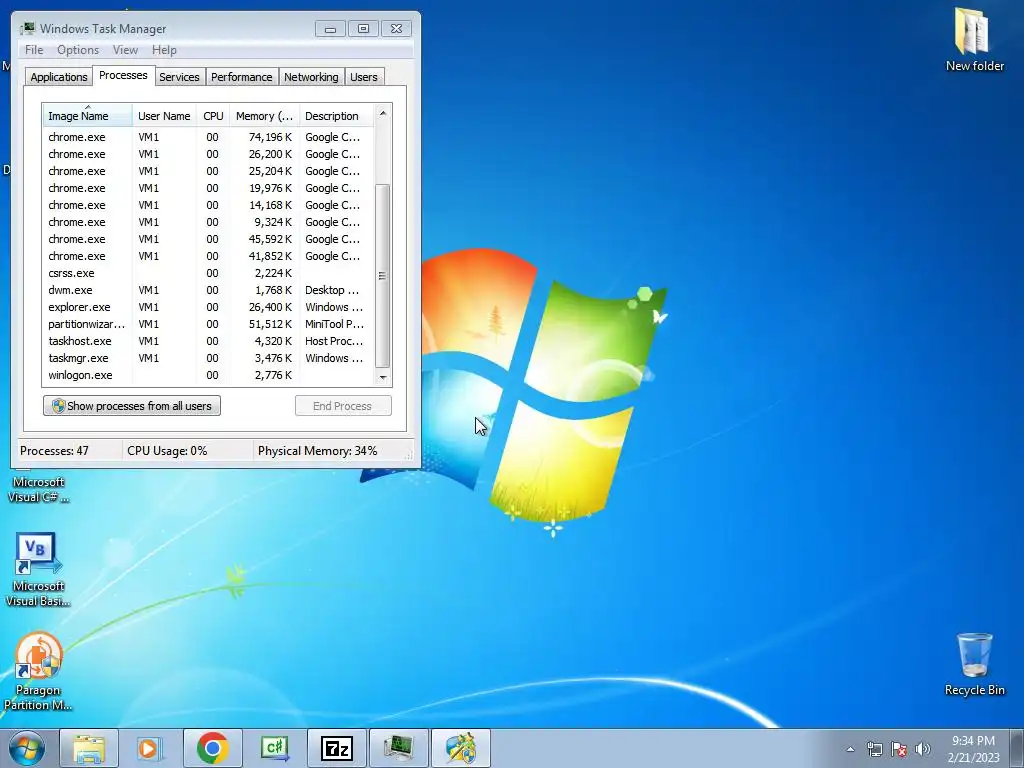Click the Physical Memory: 34% status entry
This screenshot has height=768, width=1024.
[x=317, y=451]
